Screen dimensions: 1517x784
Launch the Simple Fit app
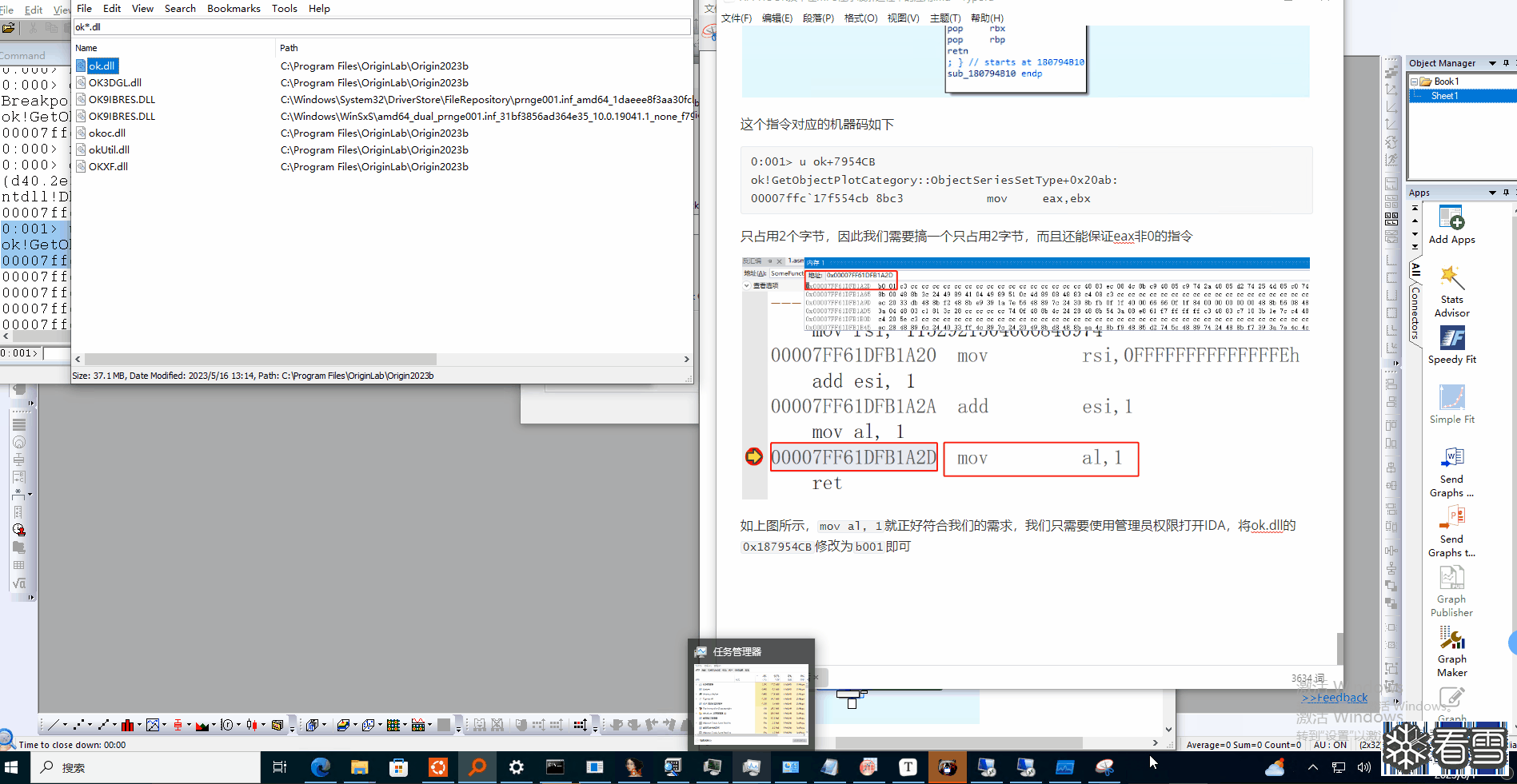point(1451,405)
